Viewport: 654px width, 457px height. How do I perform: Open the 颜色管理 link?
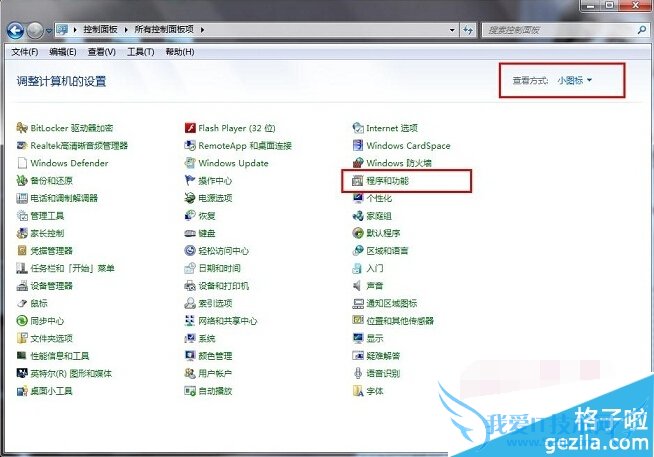click(x=215, y=356)
